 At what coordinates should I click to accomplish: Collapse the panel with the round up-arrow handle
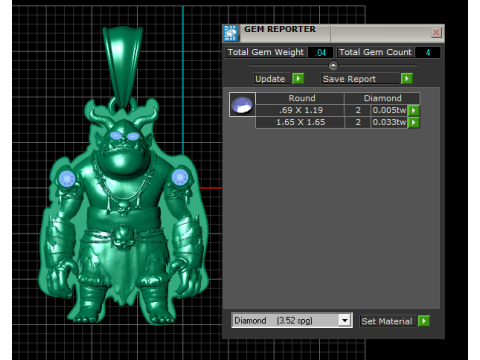tap(333, 65)
